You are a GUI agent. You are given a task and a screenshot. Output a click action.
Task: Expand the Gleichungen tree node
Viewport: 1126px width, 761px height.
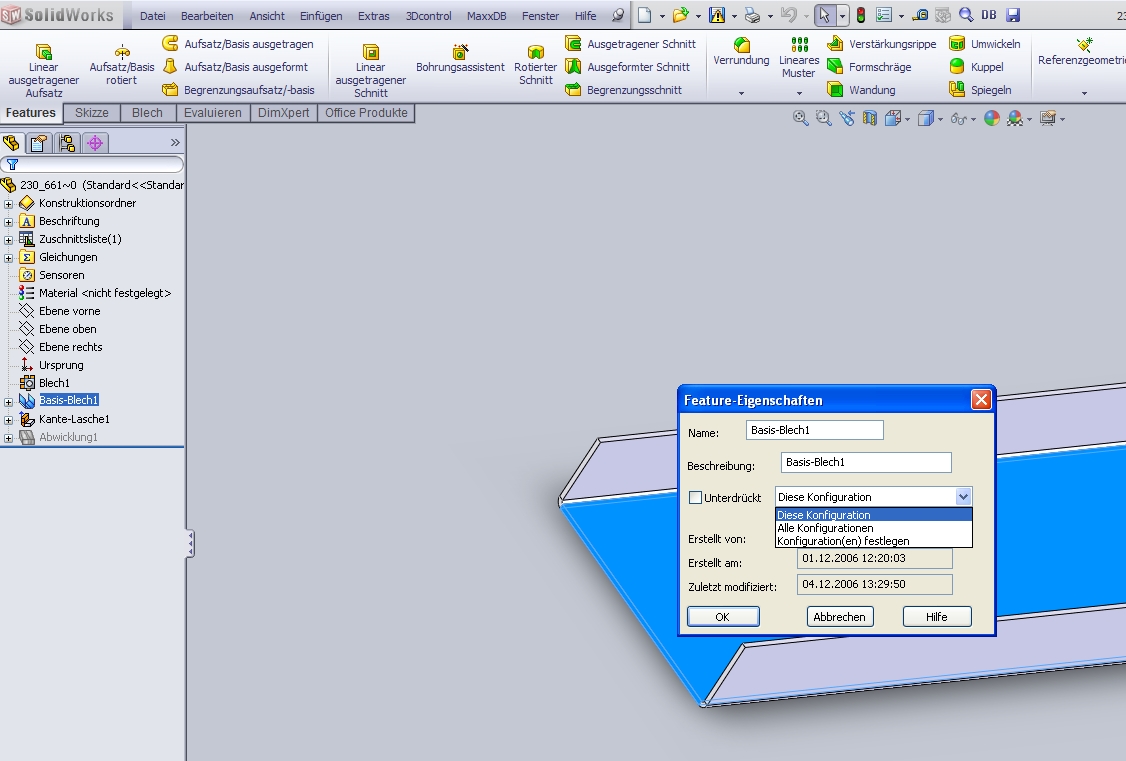point(9,258)
